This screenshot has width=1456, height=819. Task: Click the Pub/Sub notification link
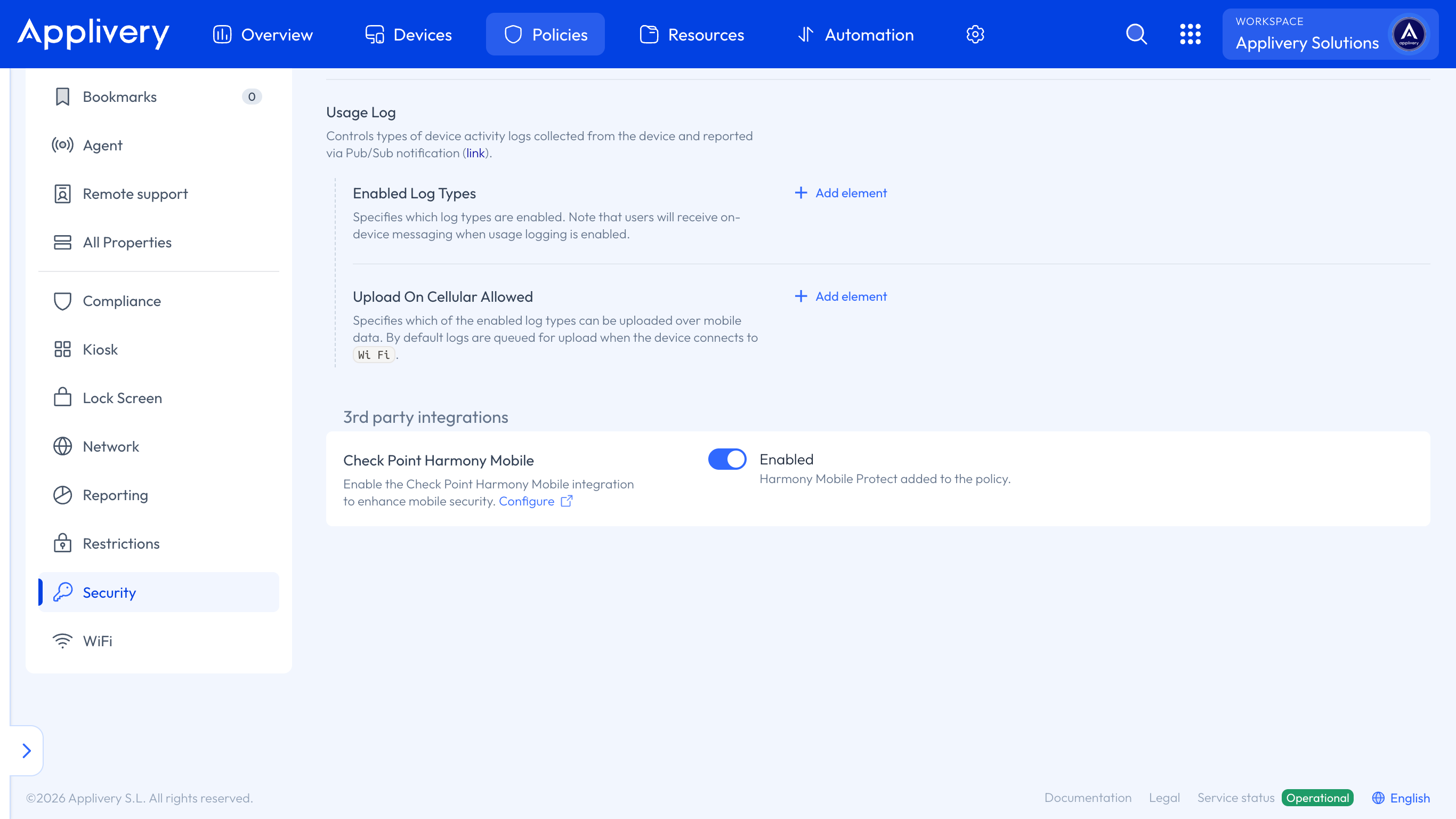click(475, 152)
